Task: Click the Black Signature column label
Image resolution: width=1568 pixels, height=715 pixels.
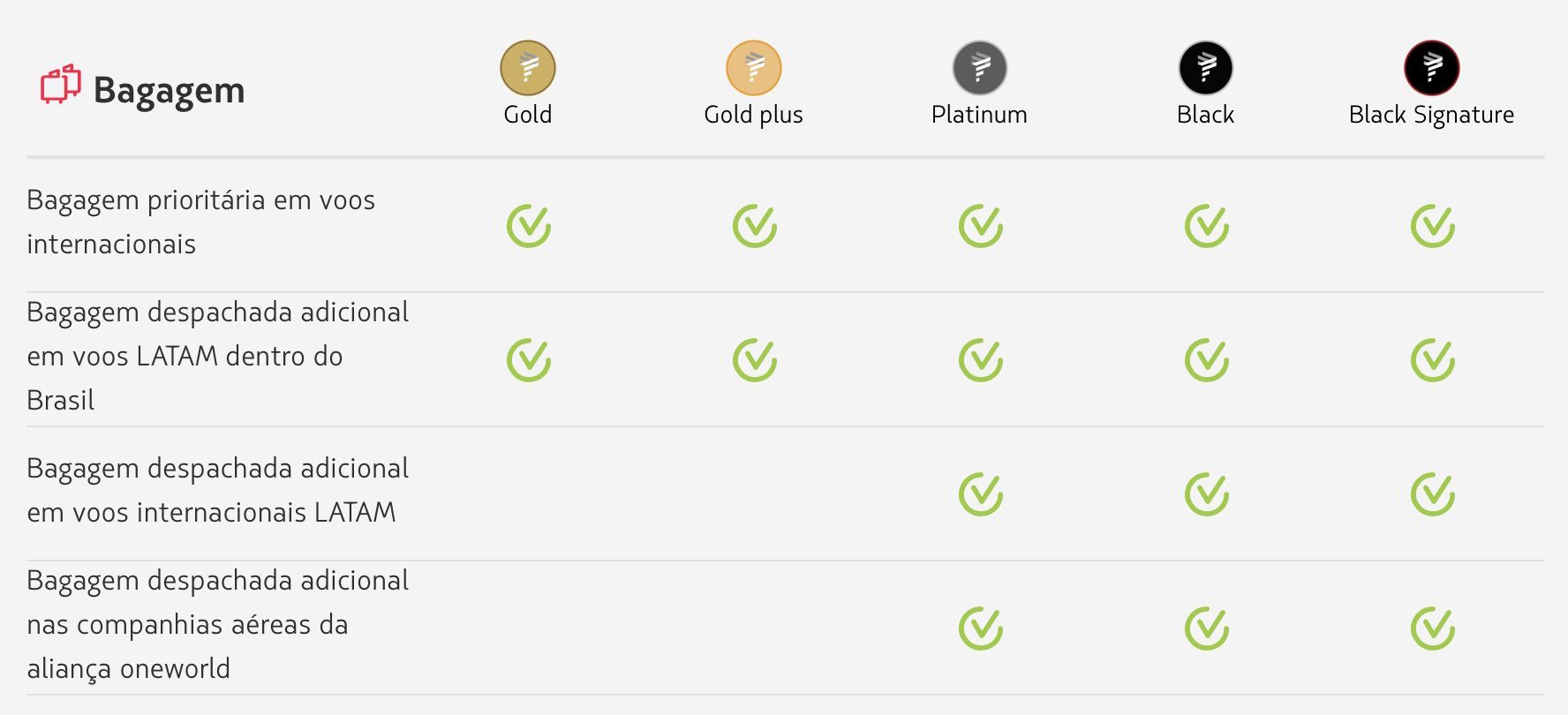Action: (1431, 115)
